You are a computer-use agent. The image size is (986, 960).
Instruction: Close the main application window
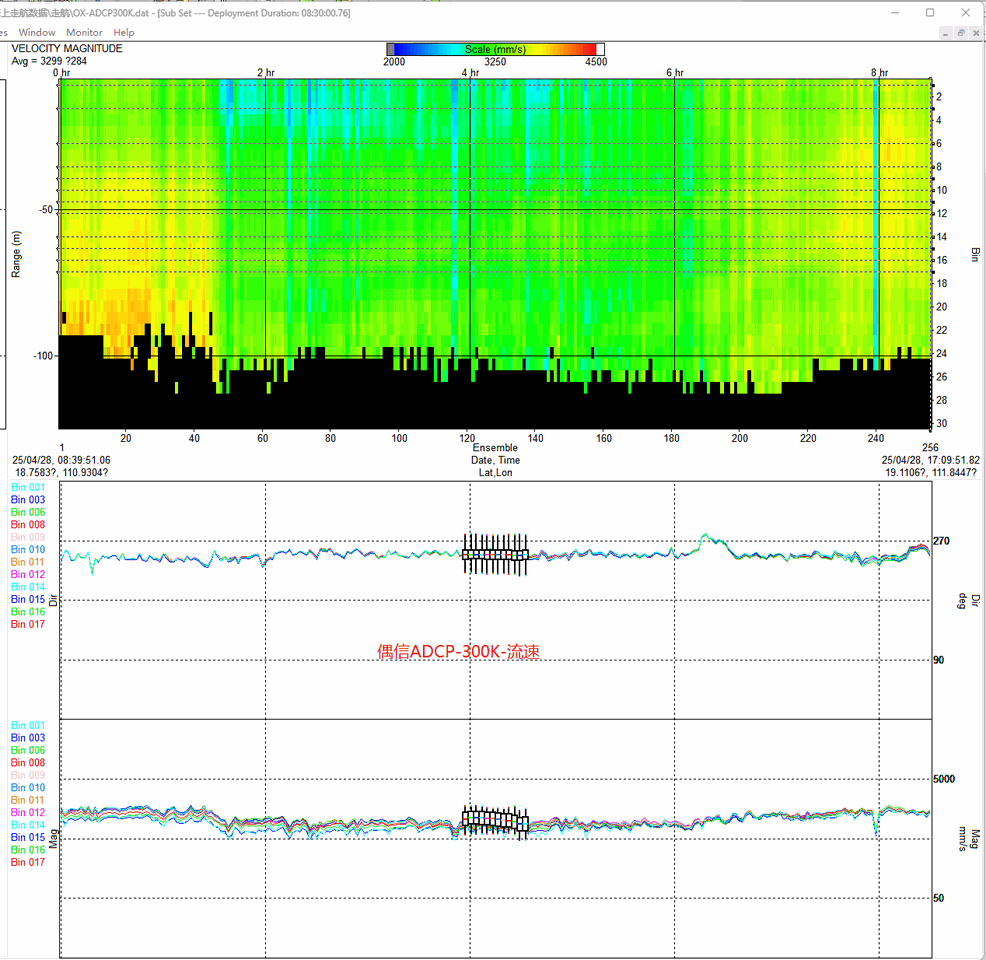[966, 12]
